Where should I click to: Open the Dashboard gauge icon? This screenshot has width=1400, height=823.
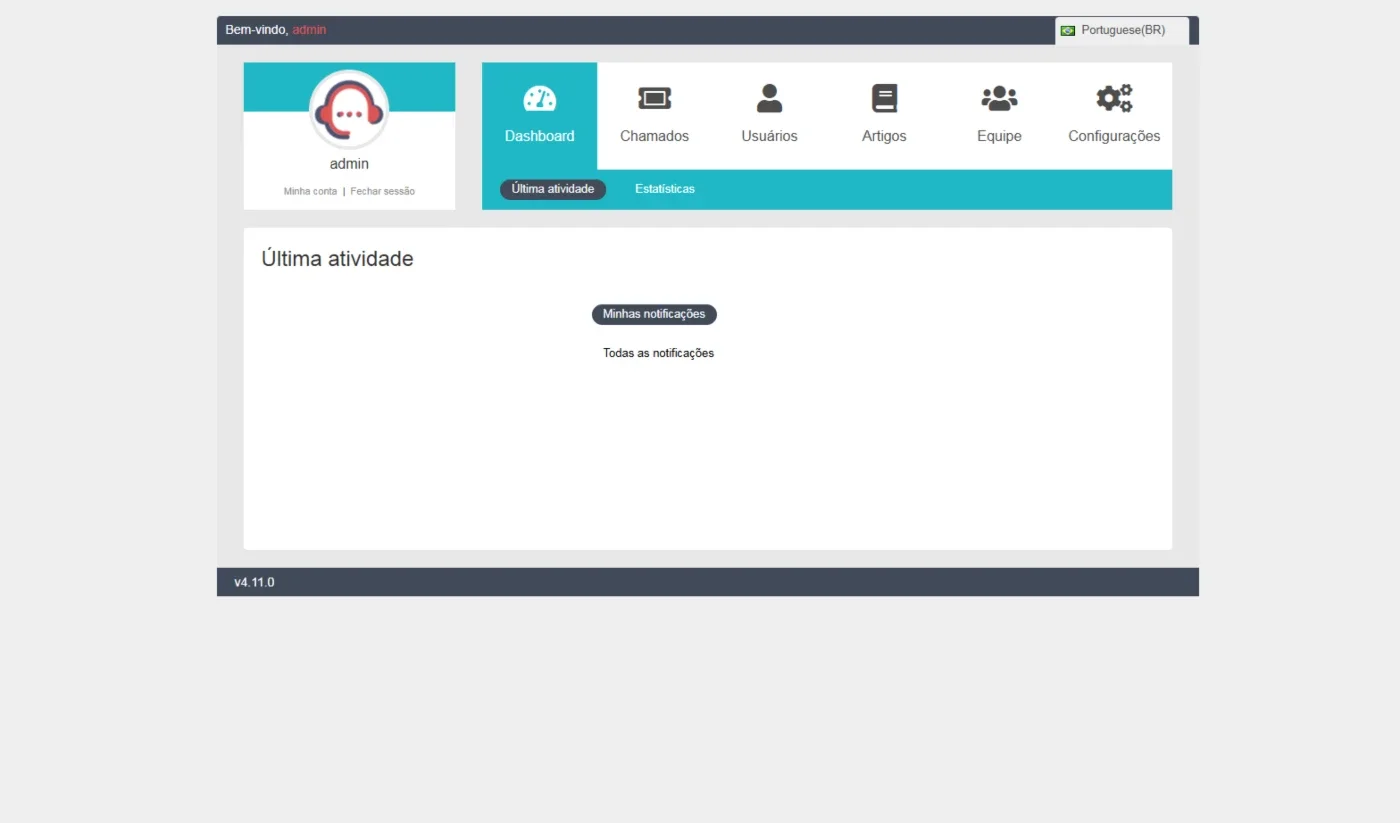point(540,98)
